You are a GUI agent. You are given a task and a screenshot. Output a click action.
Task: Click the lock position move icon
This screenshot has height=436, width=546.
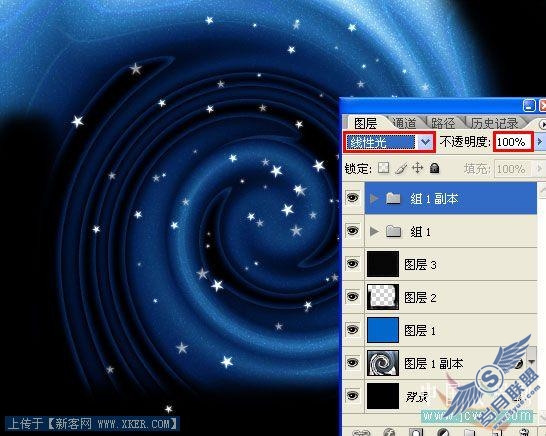pos(417,168)
